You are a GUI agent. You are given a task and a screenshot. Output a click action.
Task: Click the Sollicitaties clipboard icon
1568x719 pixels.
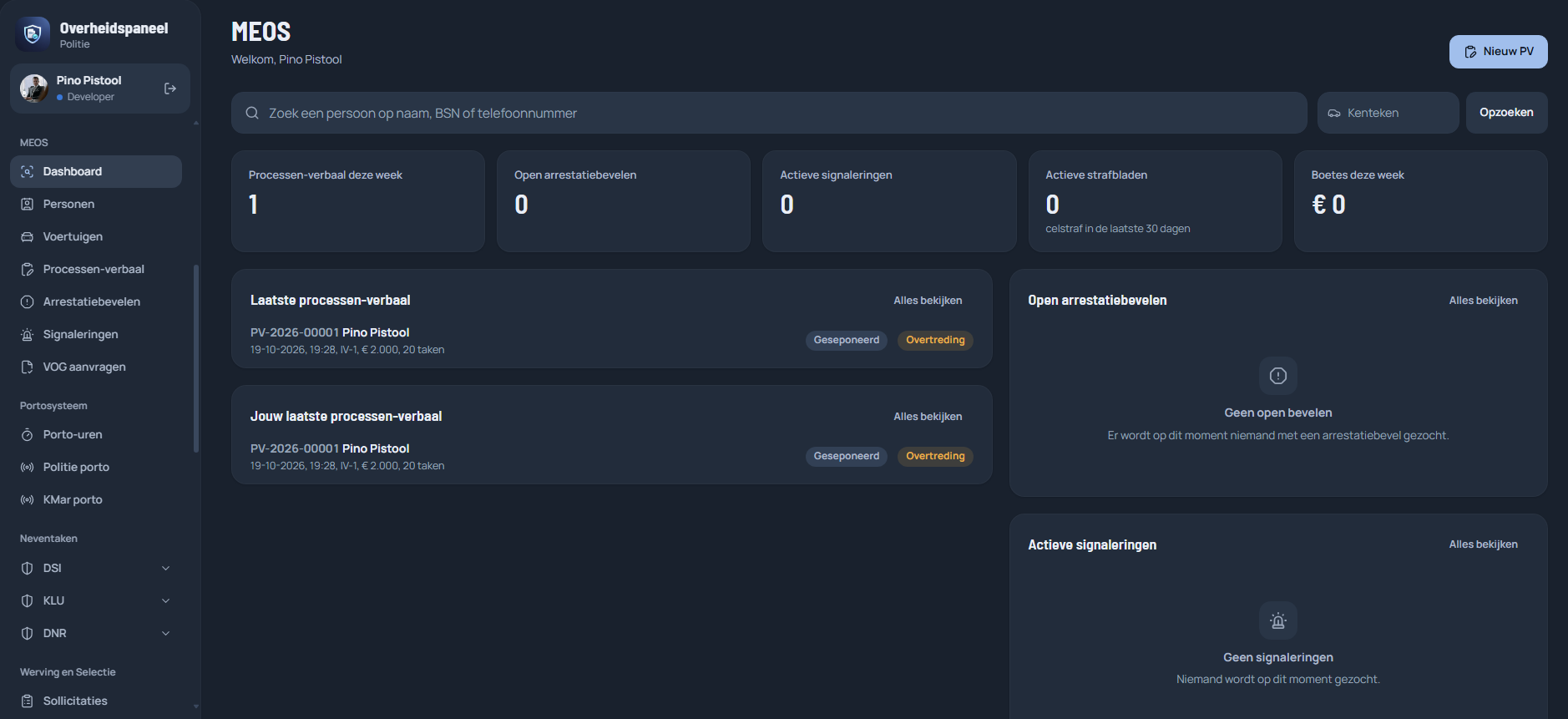(x=28, y=701)
